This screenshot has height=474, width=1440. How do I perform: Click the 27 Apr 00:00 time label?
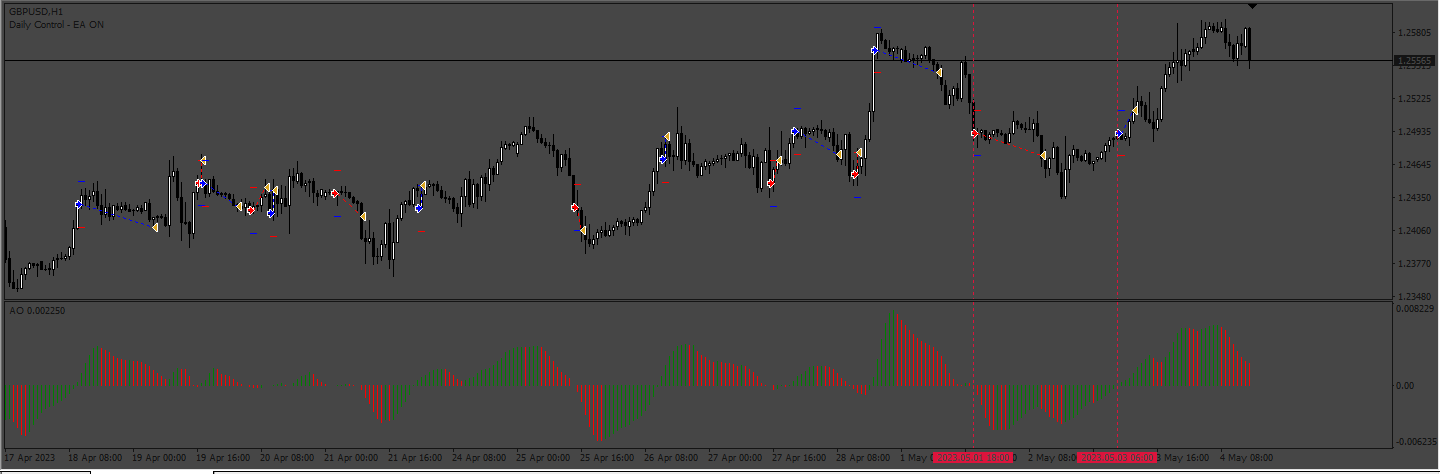tap(734, 458)
